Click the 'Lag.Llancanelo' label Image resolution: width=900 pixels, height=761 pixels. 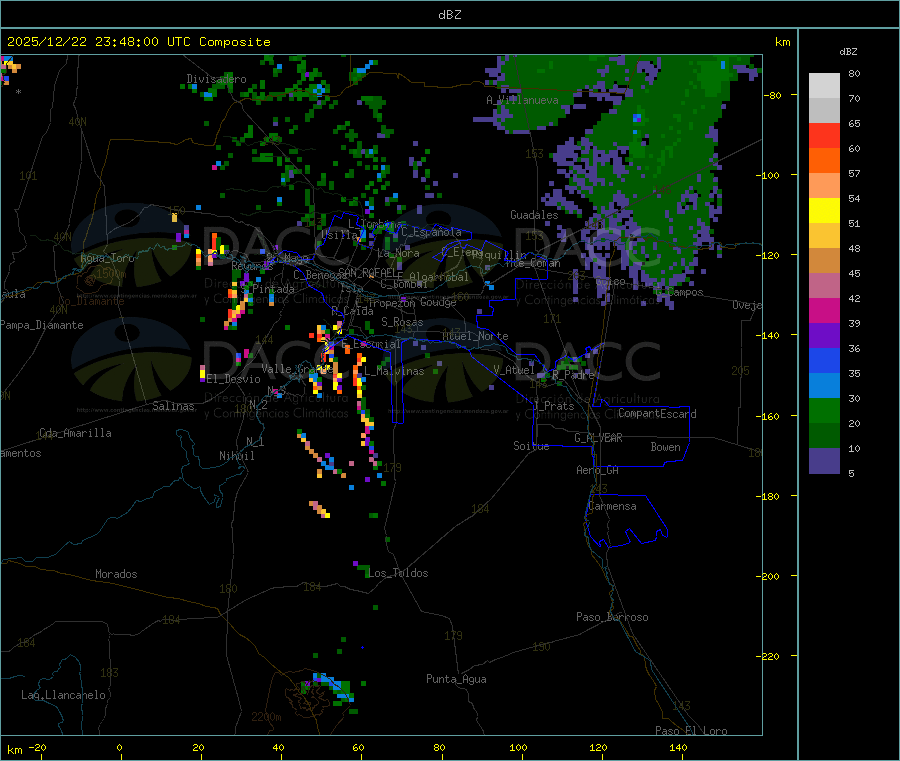[63, 695]
